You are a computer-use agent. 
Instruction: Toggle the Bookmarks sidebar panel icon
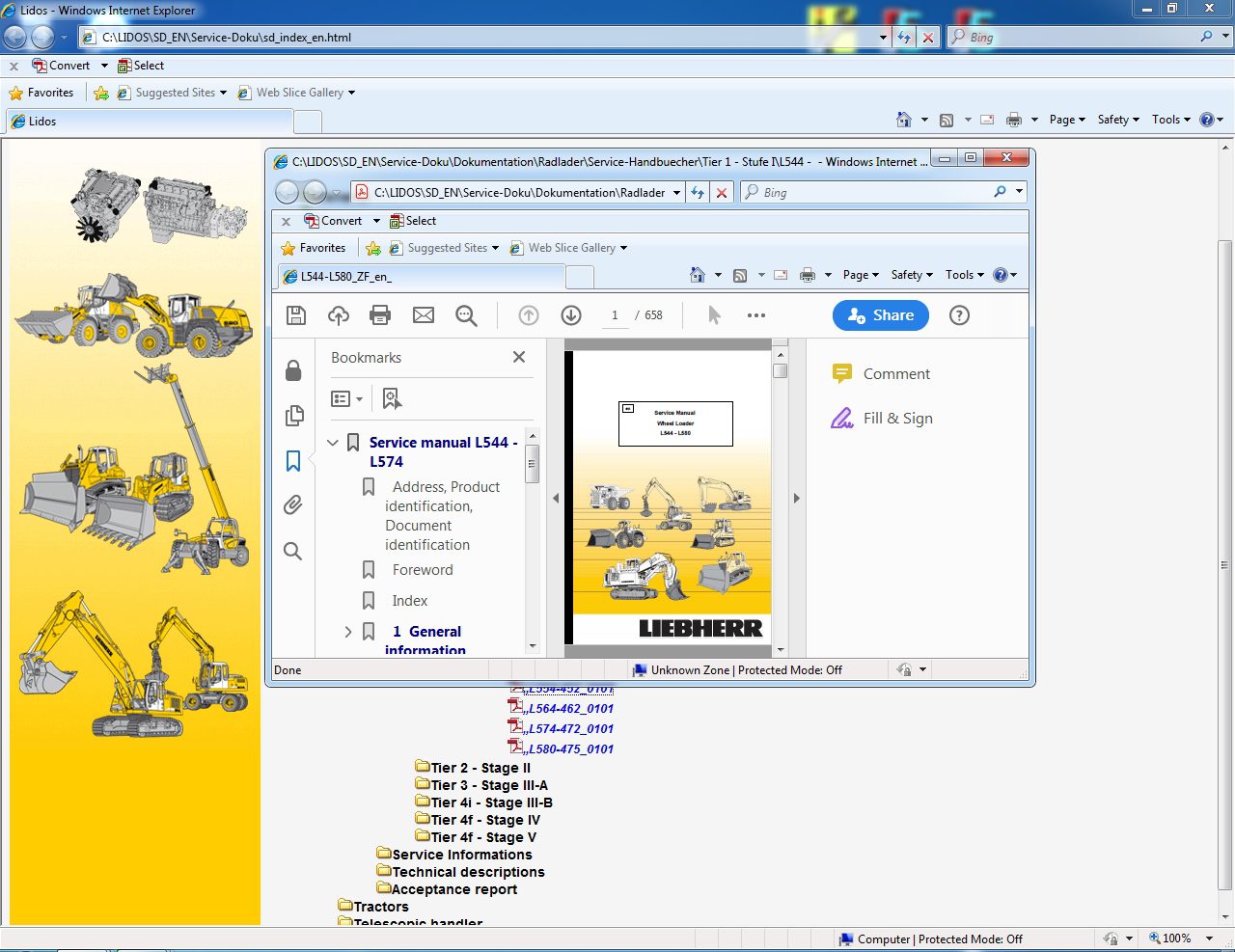pos(293,461)
